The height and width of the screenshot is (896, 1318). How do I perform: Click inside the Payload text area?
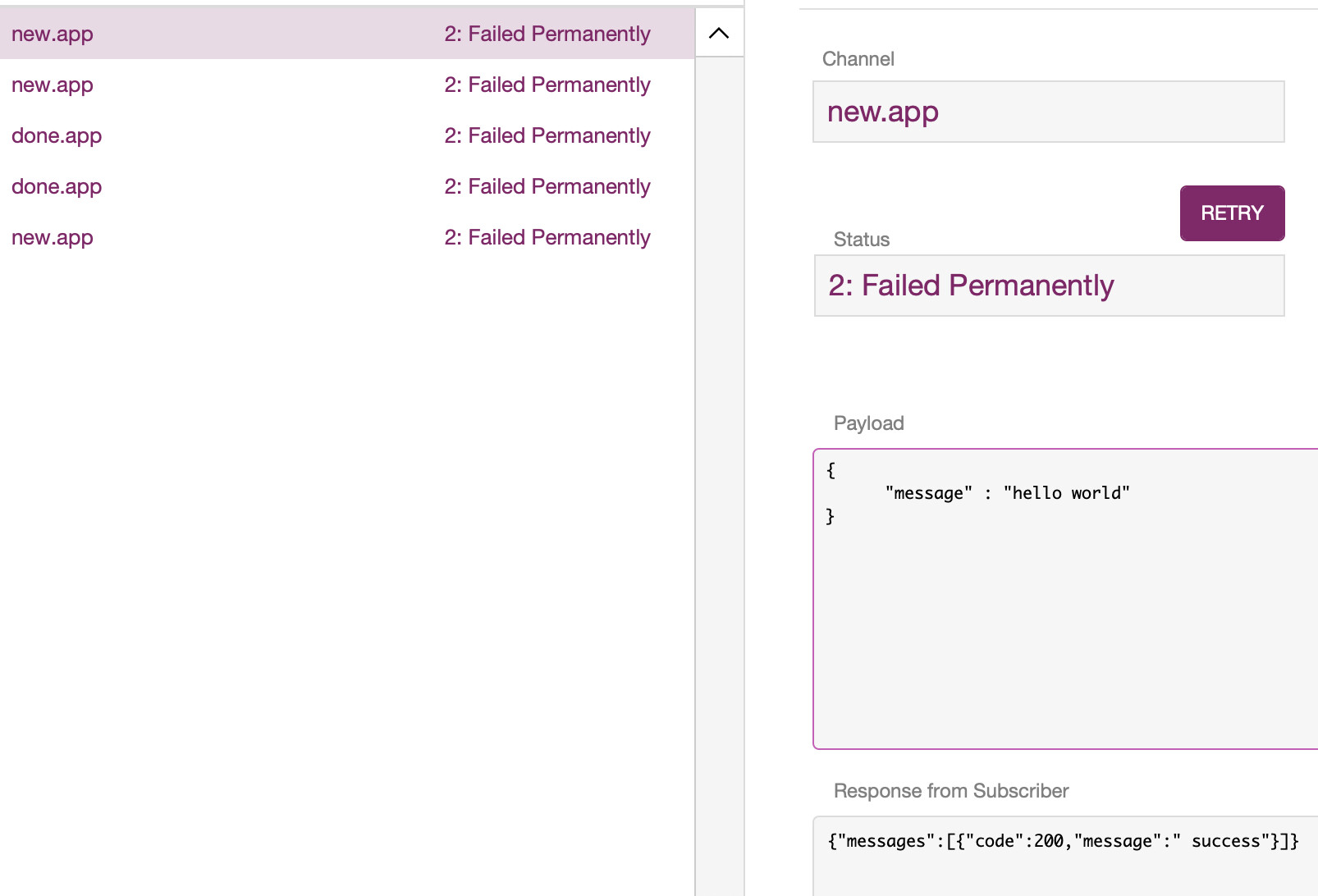1065,624
